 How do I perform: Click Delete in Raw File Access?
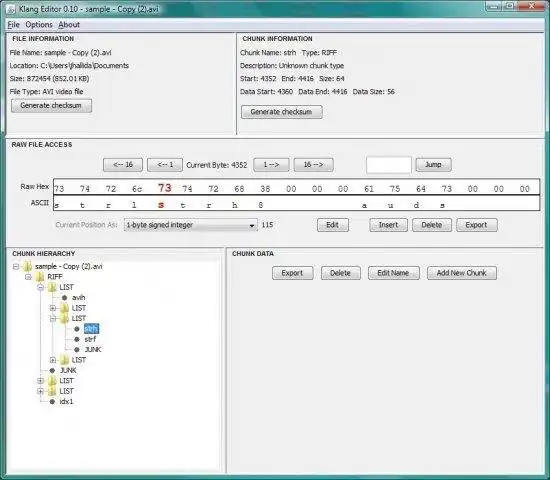click(x=431, y=225)
